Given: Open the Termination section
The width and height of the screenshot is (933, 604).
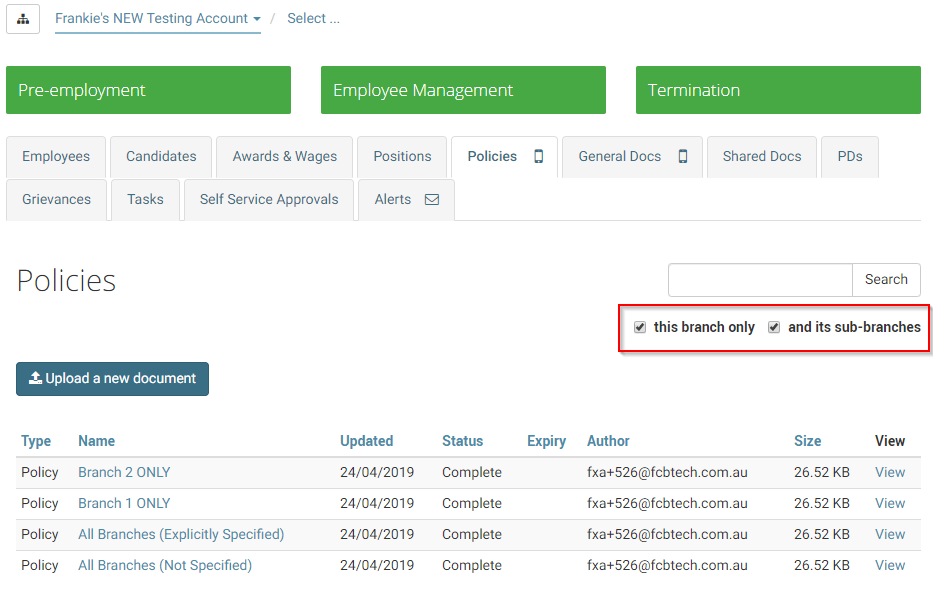Looking at the screenshot, I should point(777,90).
